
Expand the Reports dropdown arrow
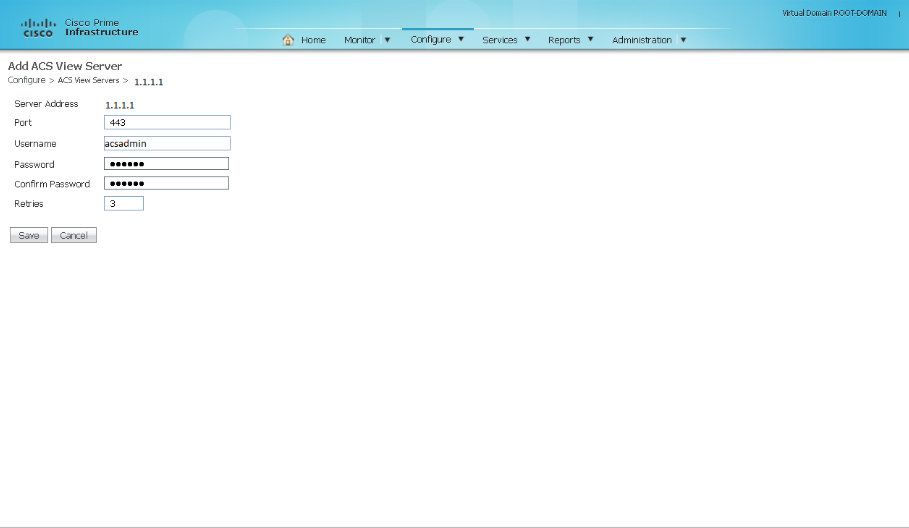pos(590,39)
